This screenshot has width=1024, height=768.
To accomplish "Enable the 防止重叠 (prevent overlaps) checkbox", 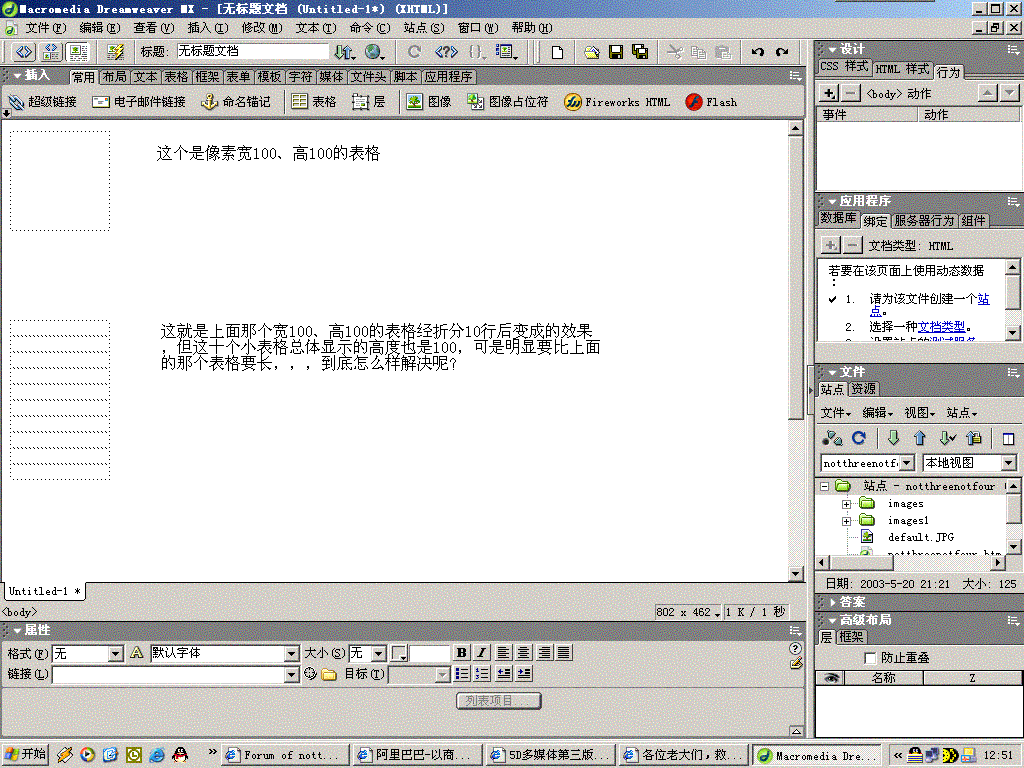I will click(870, 657).
